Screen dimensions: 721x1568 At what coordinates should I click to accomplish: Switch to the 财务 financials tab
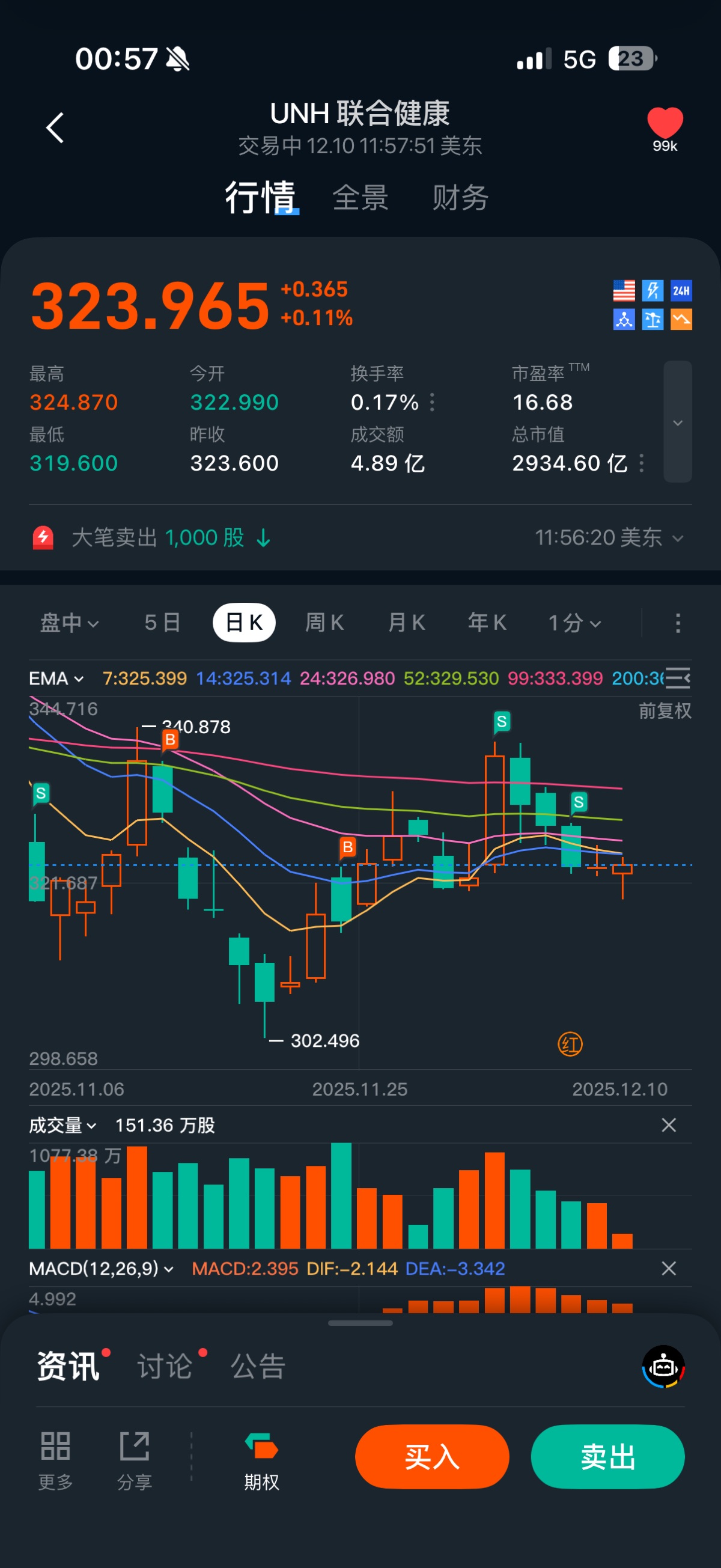pyautogui.click(x=460, y=198)
